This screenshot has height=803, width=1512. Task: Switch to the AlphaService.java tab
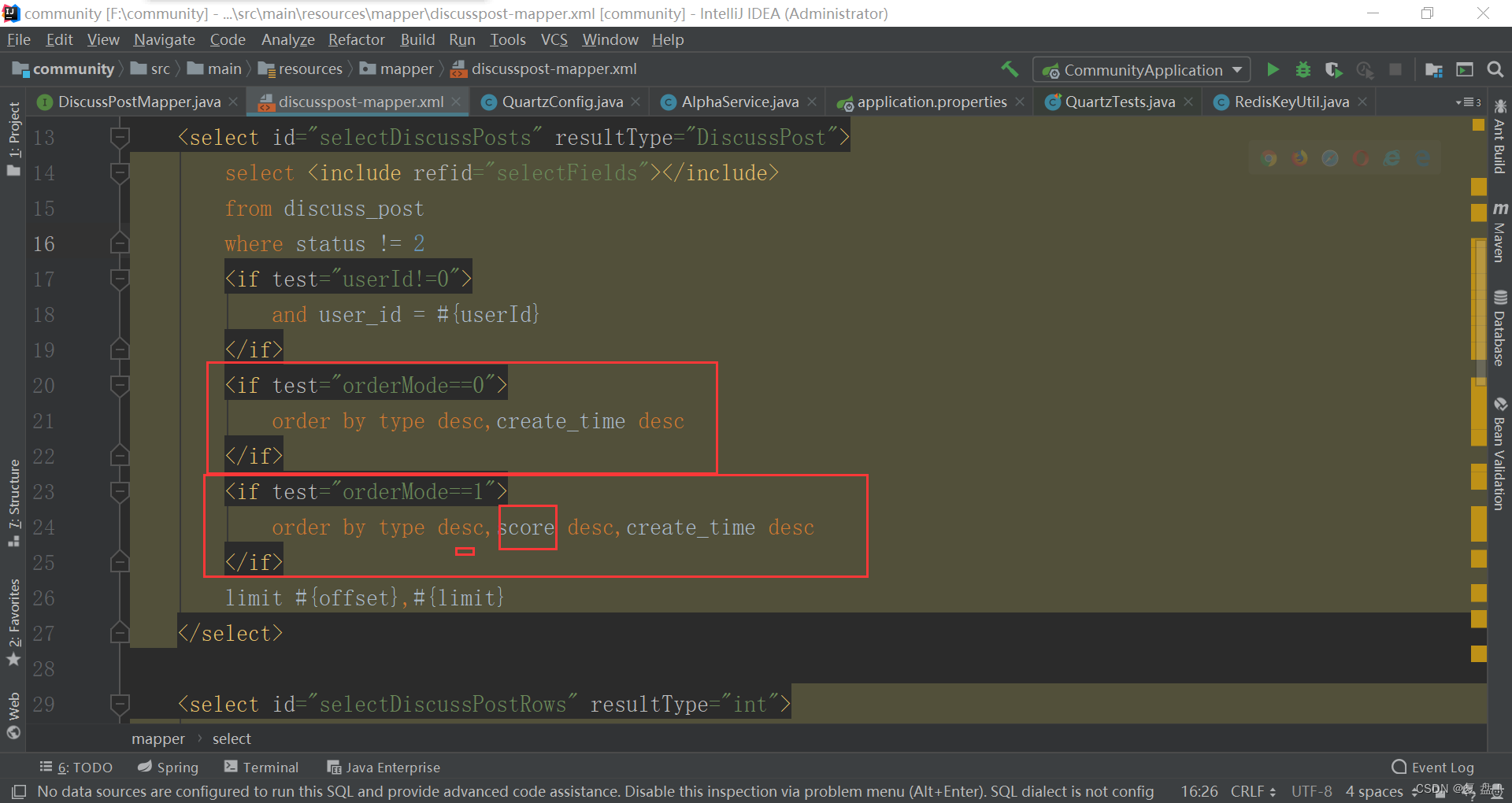[739, 102]
